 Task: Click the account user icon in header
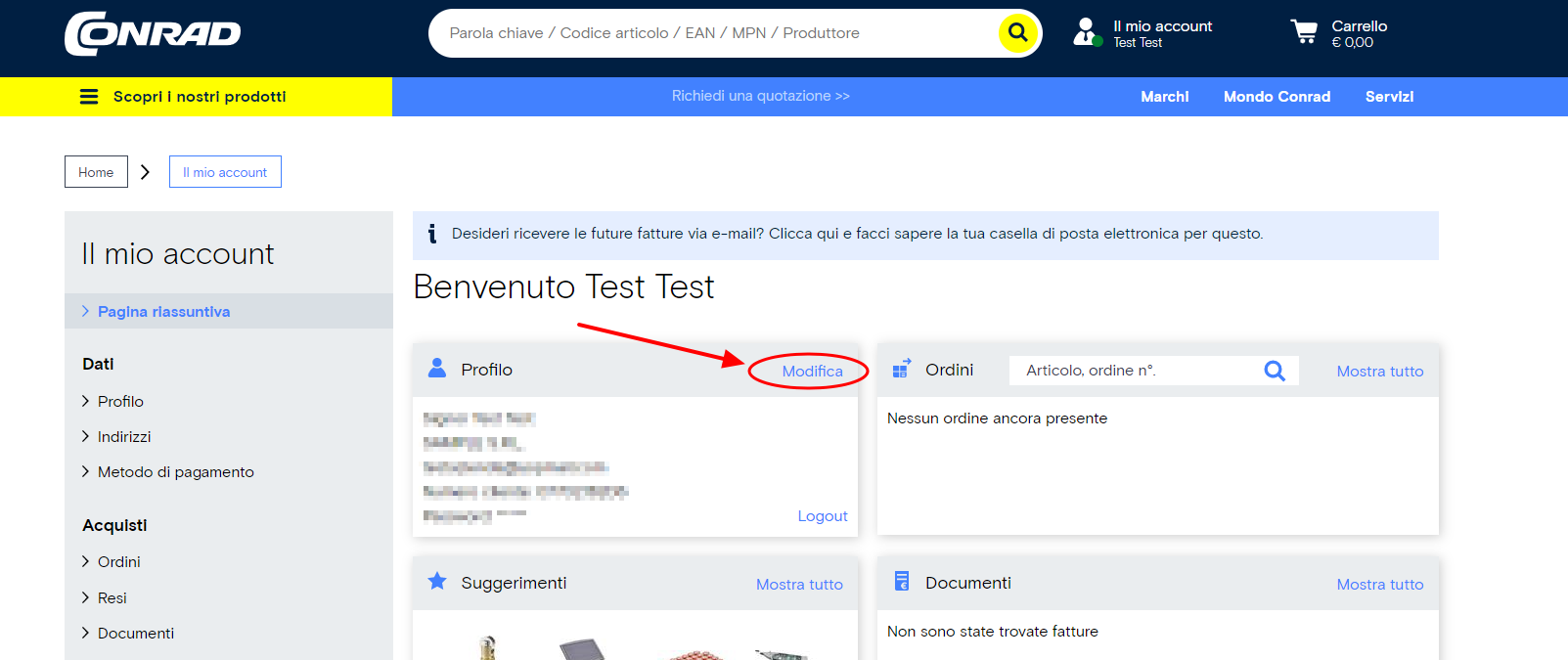1086,32
